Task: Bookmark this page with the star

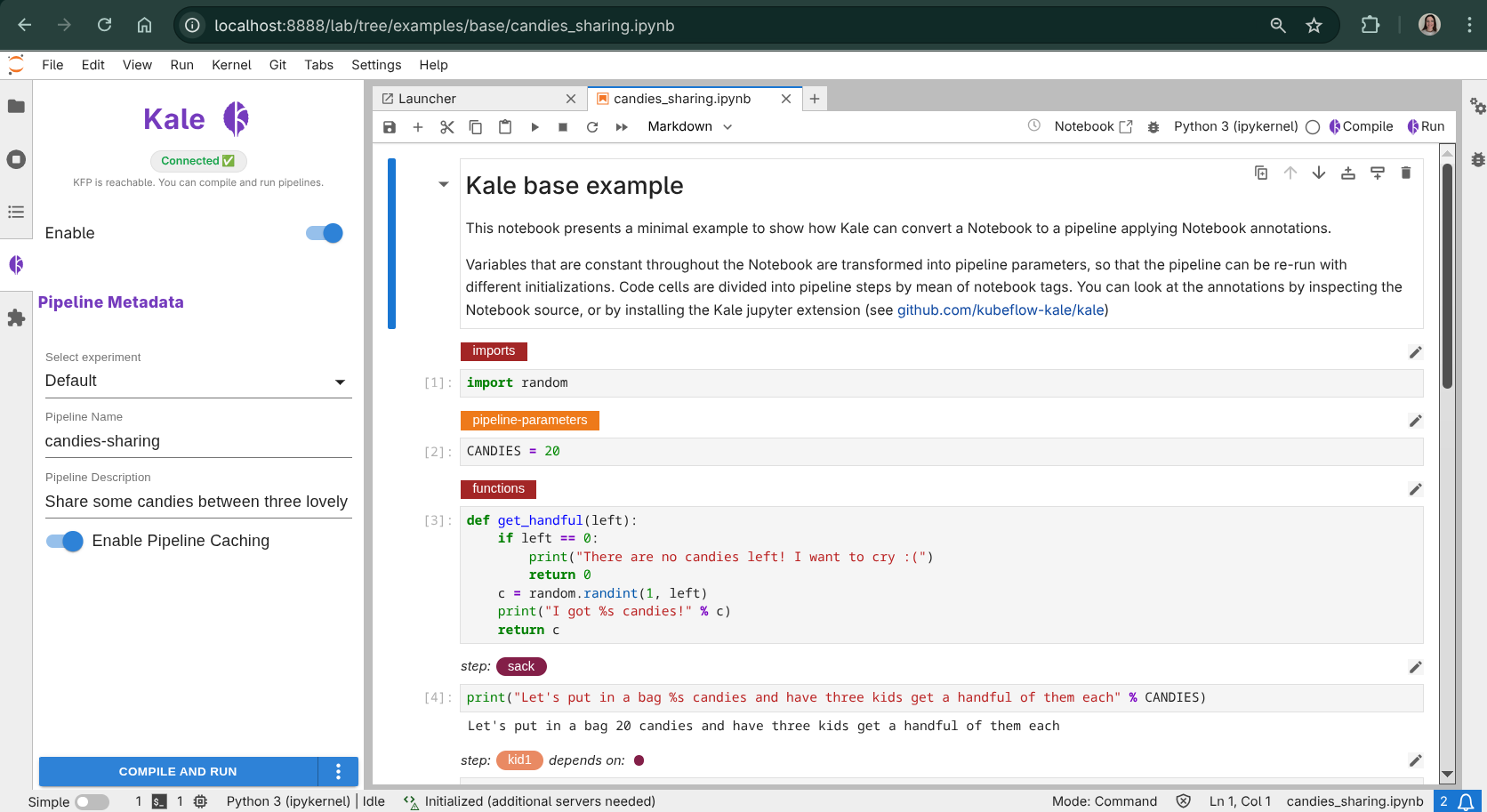Action: pyautogui.click(x=1314, y=25)
